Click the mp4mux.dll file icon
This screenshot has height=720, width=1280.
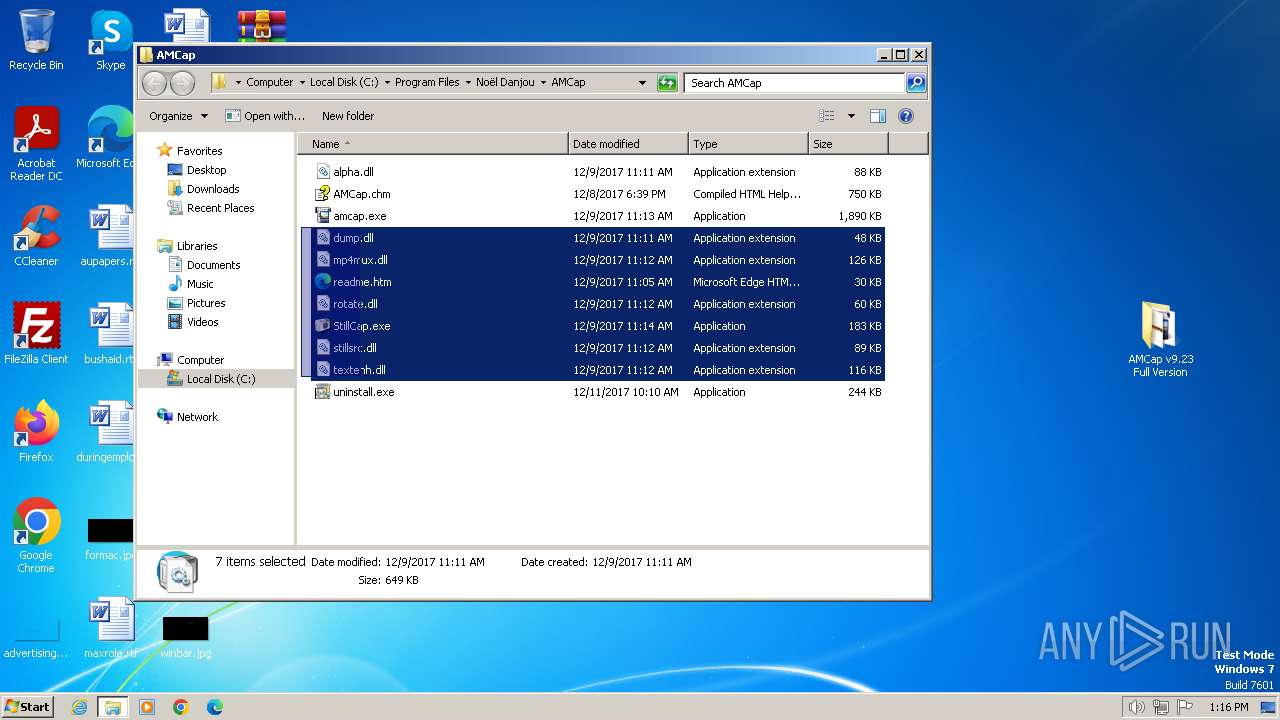(x=322, y=260)
